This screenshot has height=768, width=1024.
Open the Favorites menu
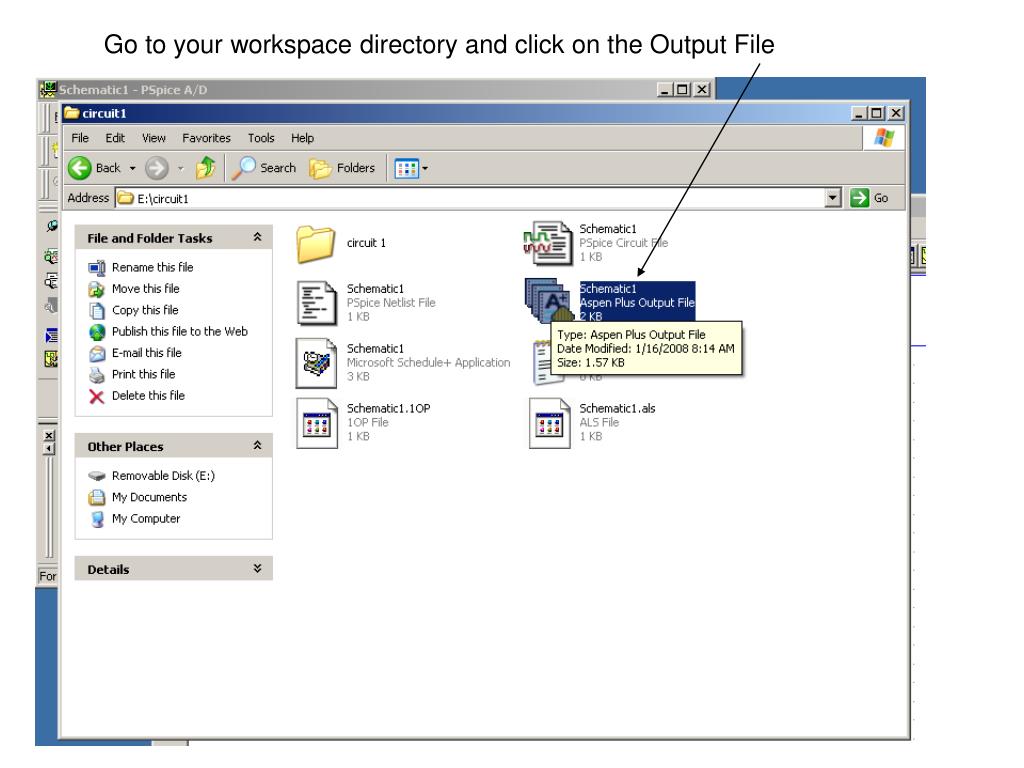click(206, 138)
